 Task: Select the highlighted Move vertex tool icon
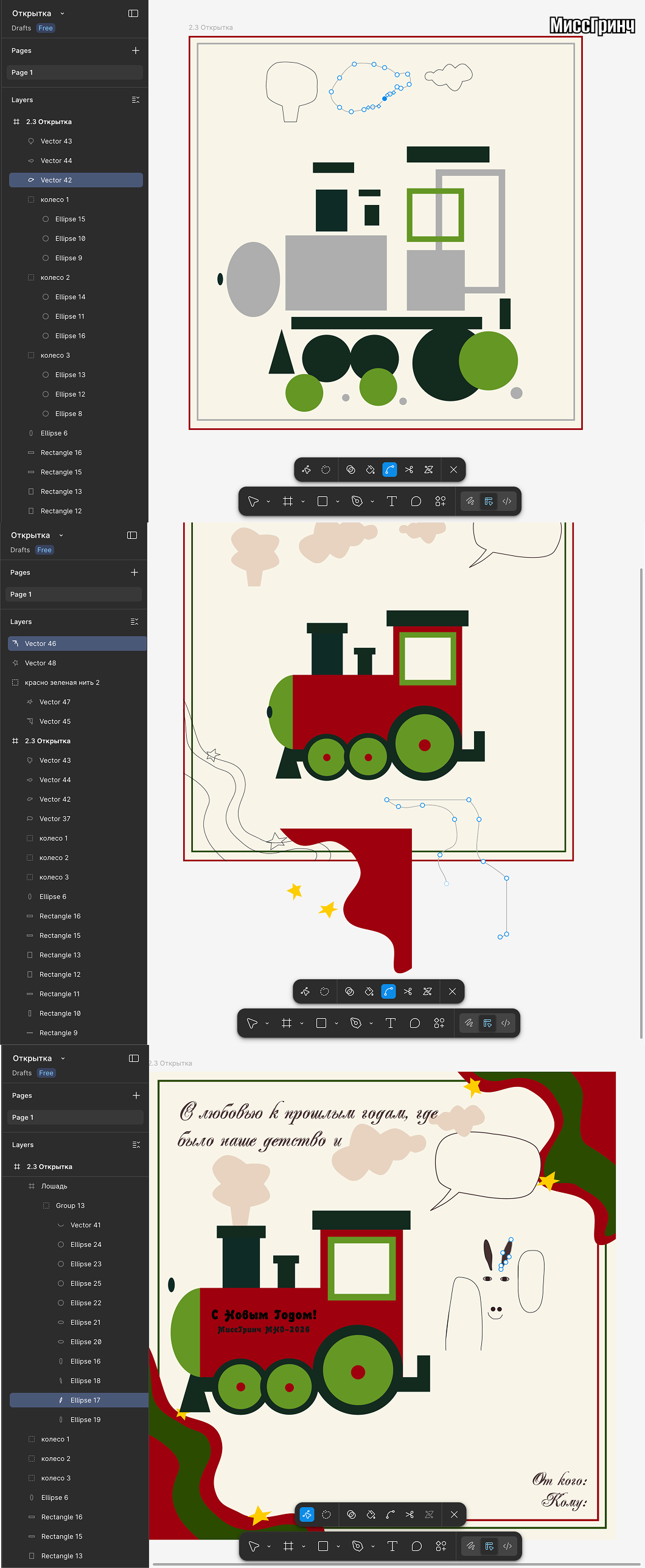coord(307,1514)
